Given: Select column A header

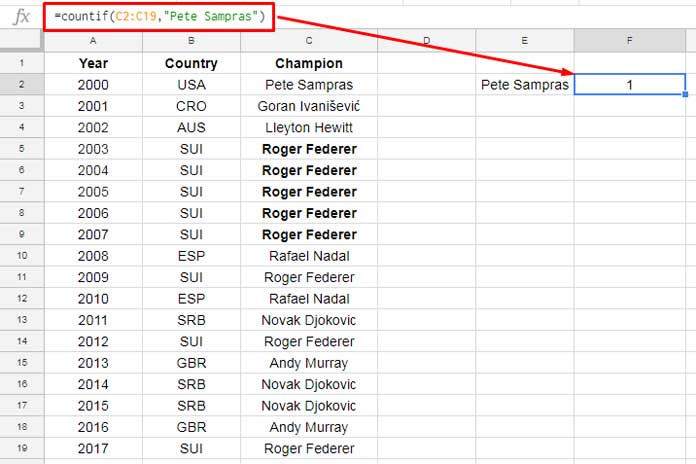Looking at the screenshot, I should tap(93, 40).
